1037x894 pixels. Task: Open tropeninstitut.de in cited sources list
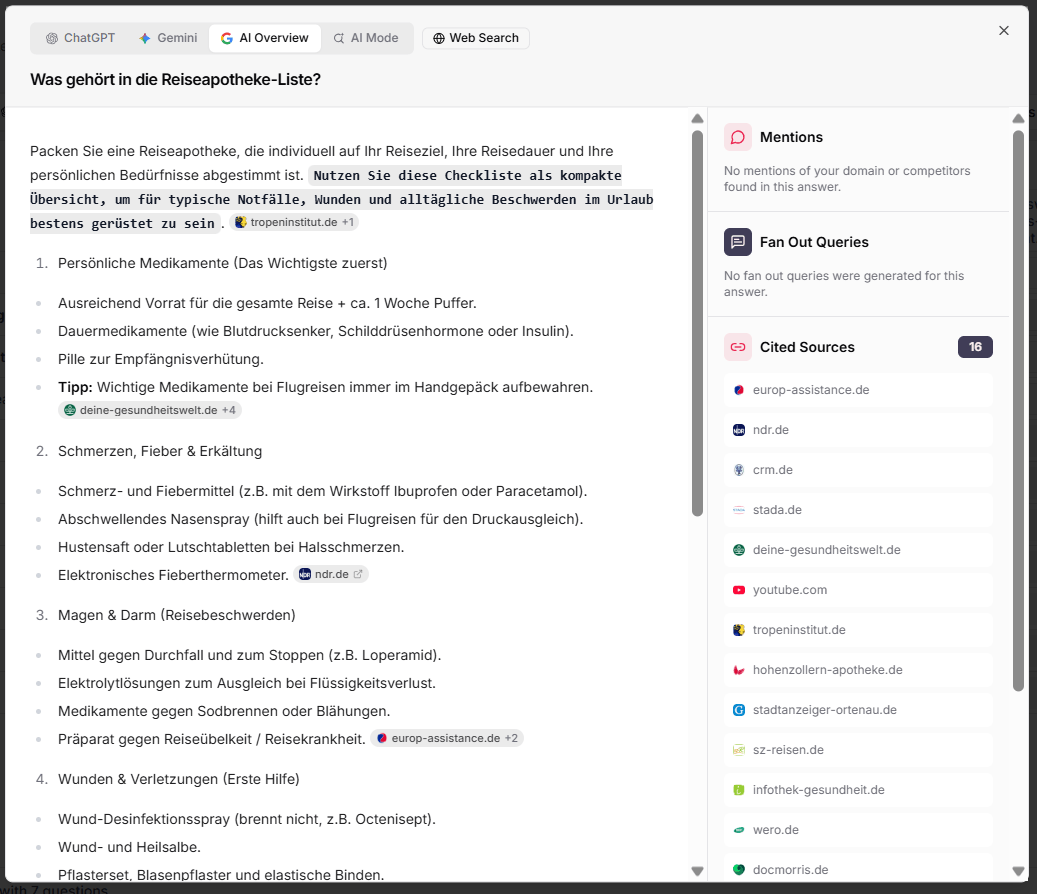tap(858, 630)
